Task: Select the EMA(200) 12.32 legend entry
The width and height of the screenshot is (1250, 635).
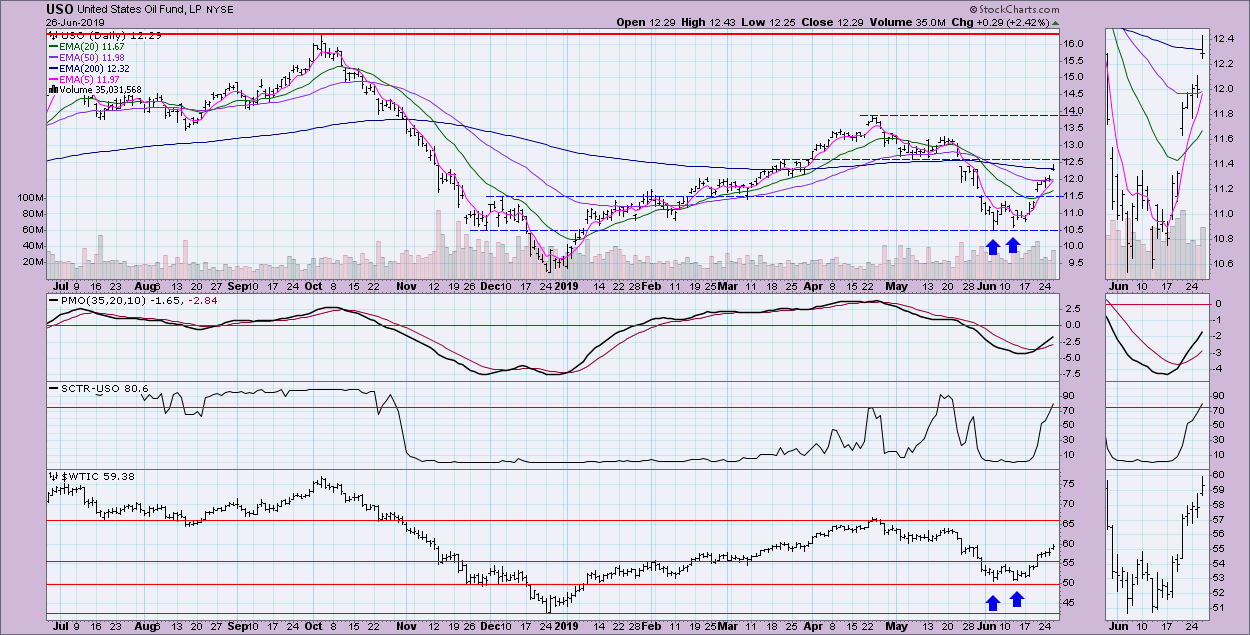Action: pos(94,68)
